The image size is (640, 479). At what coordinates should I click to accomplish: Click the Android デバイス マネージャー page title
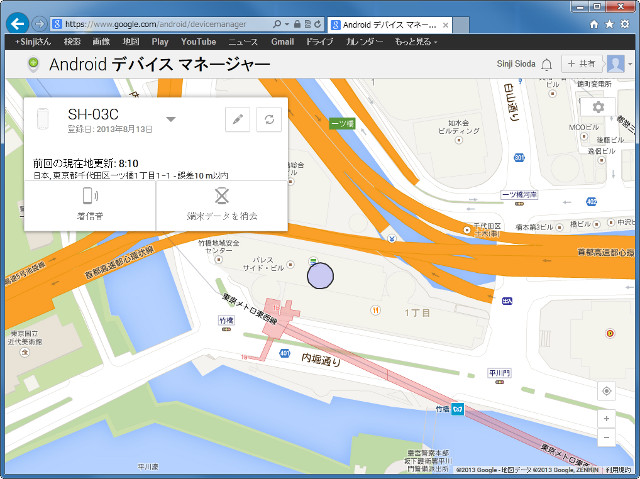(x=160, y=64)
